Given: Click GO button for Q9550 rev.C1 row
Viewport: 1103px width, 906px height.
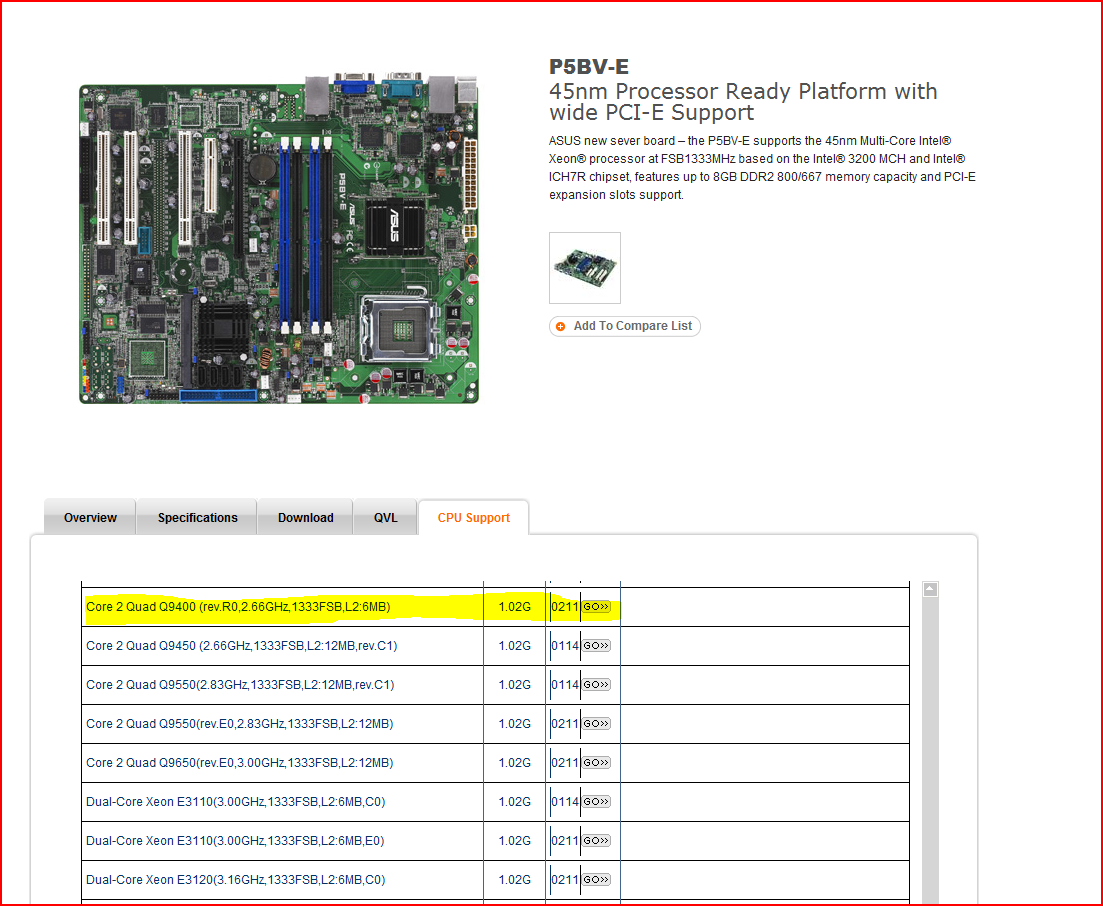Looking at the screenshot, I should click(x=596, y=685).
